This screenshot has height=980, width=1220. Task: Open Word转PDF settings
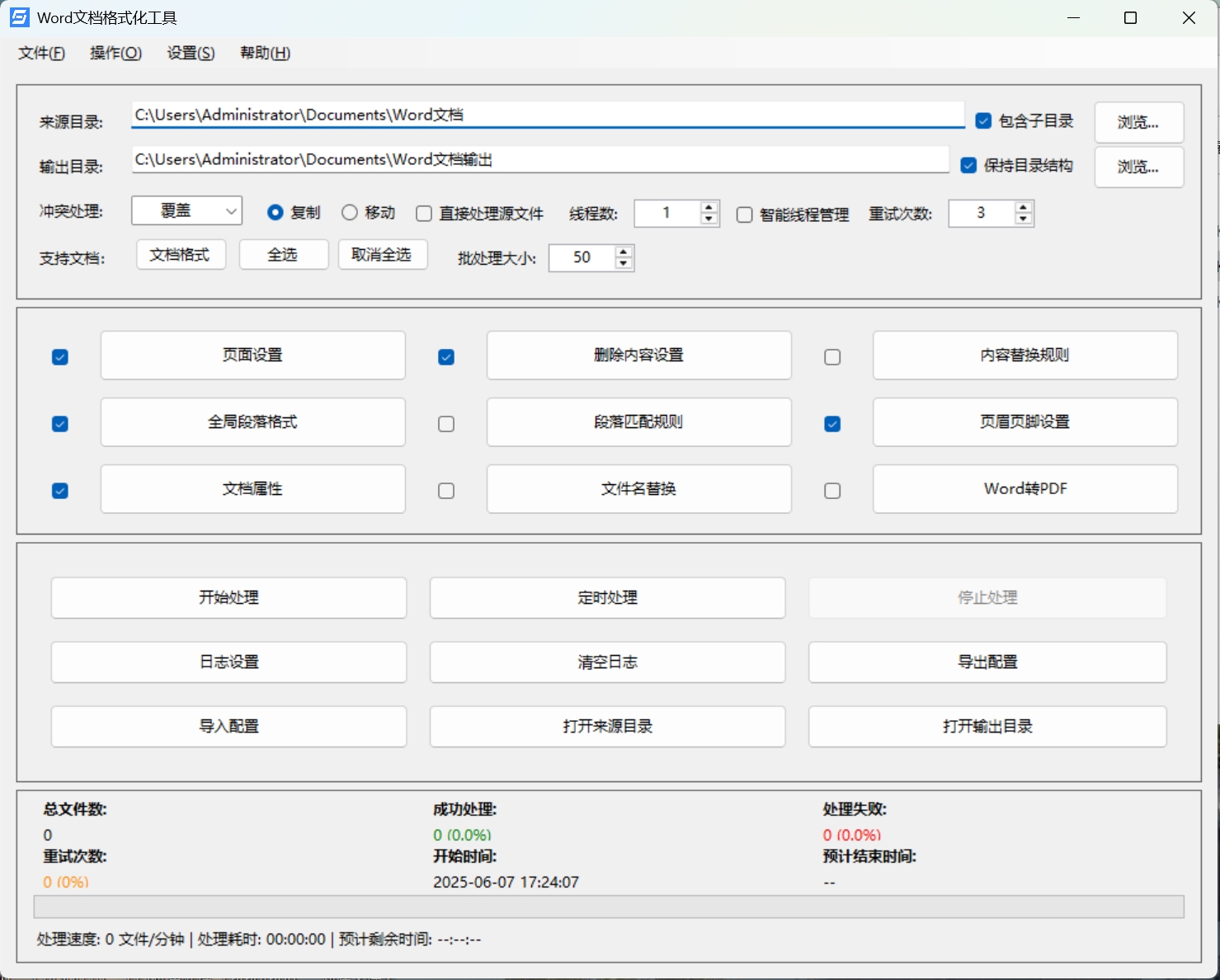pos(1025,489)
